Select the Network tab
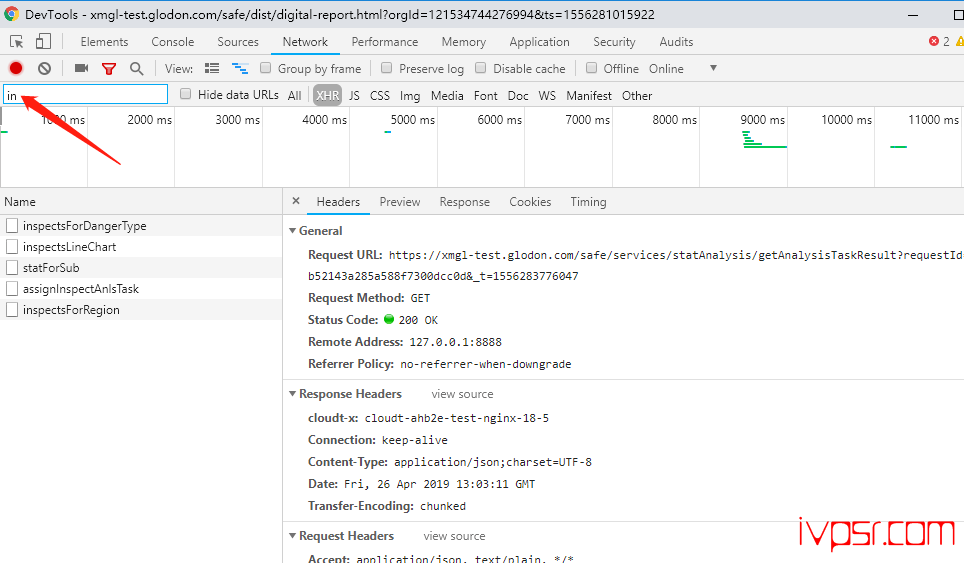The image size is (964, 563). click(305, 42)
